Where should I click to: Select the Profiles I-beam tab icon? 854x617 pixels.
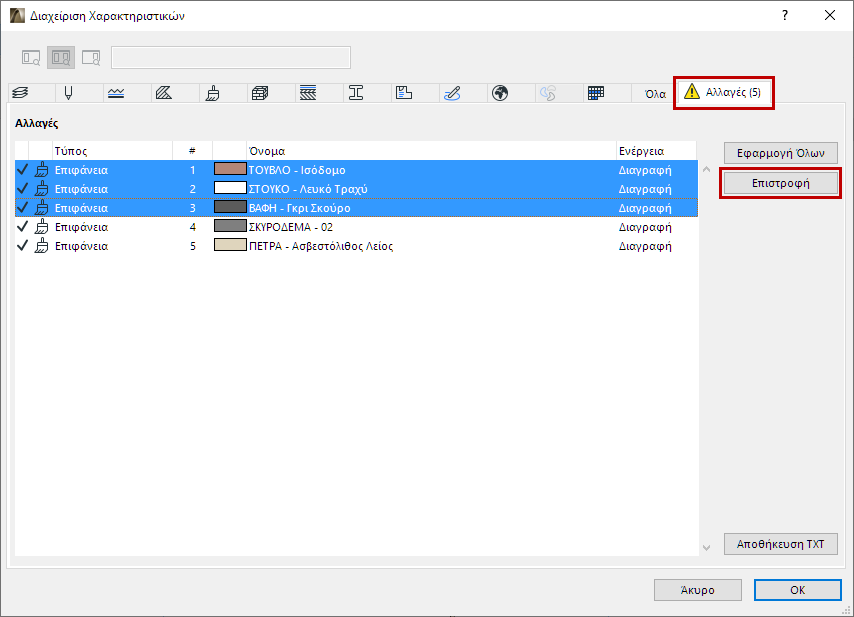click(356, 93)
